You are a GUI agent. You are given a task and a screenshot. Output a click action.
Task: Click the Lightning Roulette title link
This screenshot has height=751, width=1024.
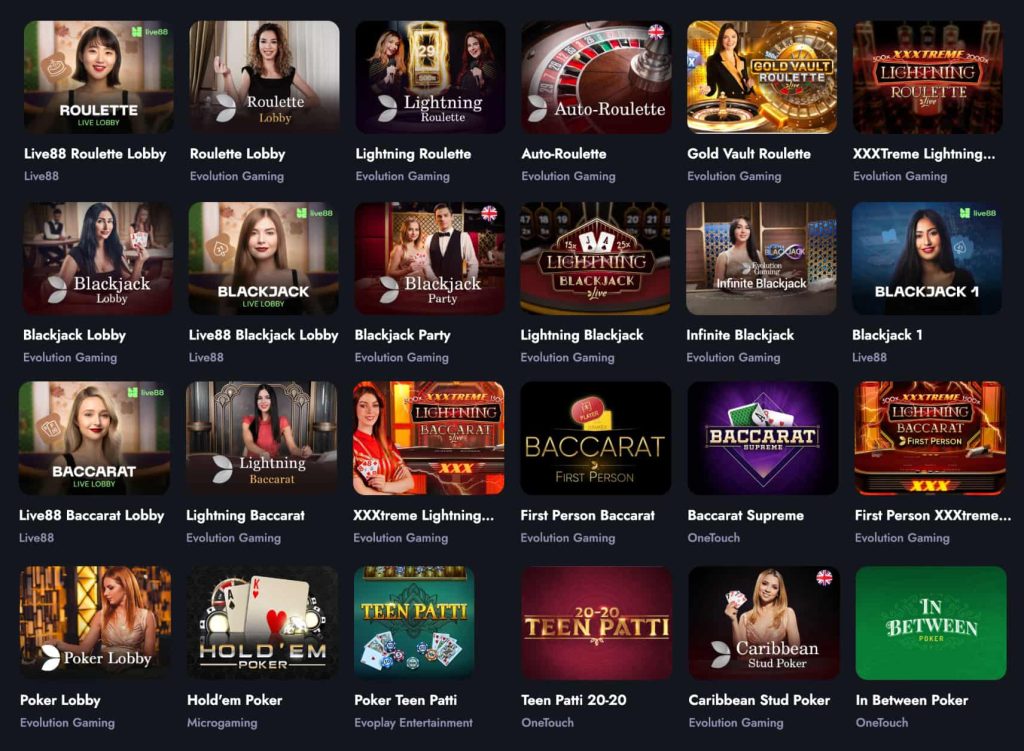click(x=413, y=154)
